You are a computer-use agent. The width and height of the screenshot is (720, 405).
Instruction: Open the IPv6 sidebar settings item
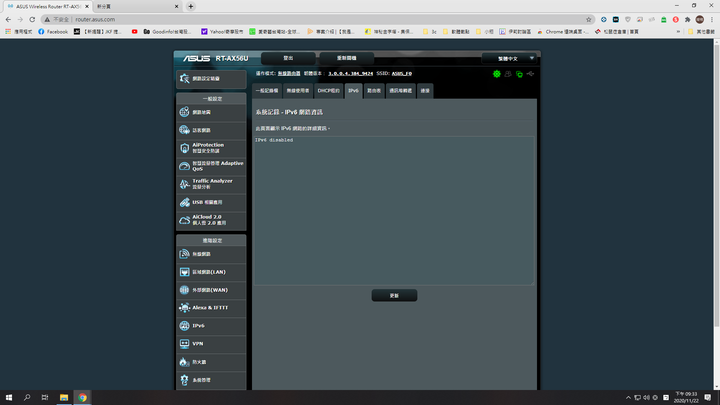pyautogui.click(x=211, y=326)
